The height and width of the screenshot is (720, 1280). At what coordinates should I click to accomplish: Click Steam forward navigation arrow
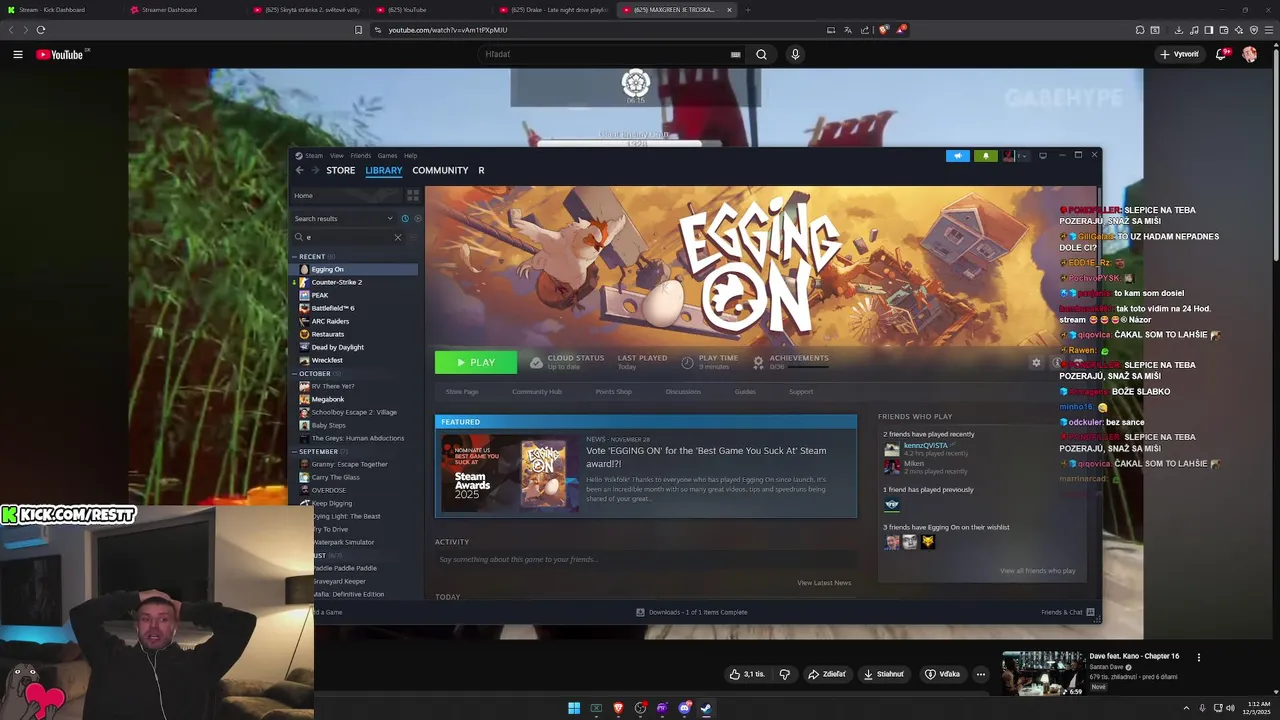[315, 170]
